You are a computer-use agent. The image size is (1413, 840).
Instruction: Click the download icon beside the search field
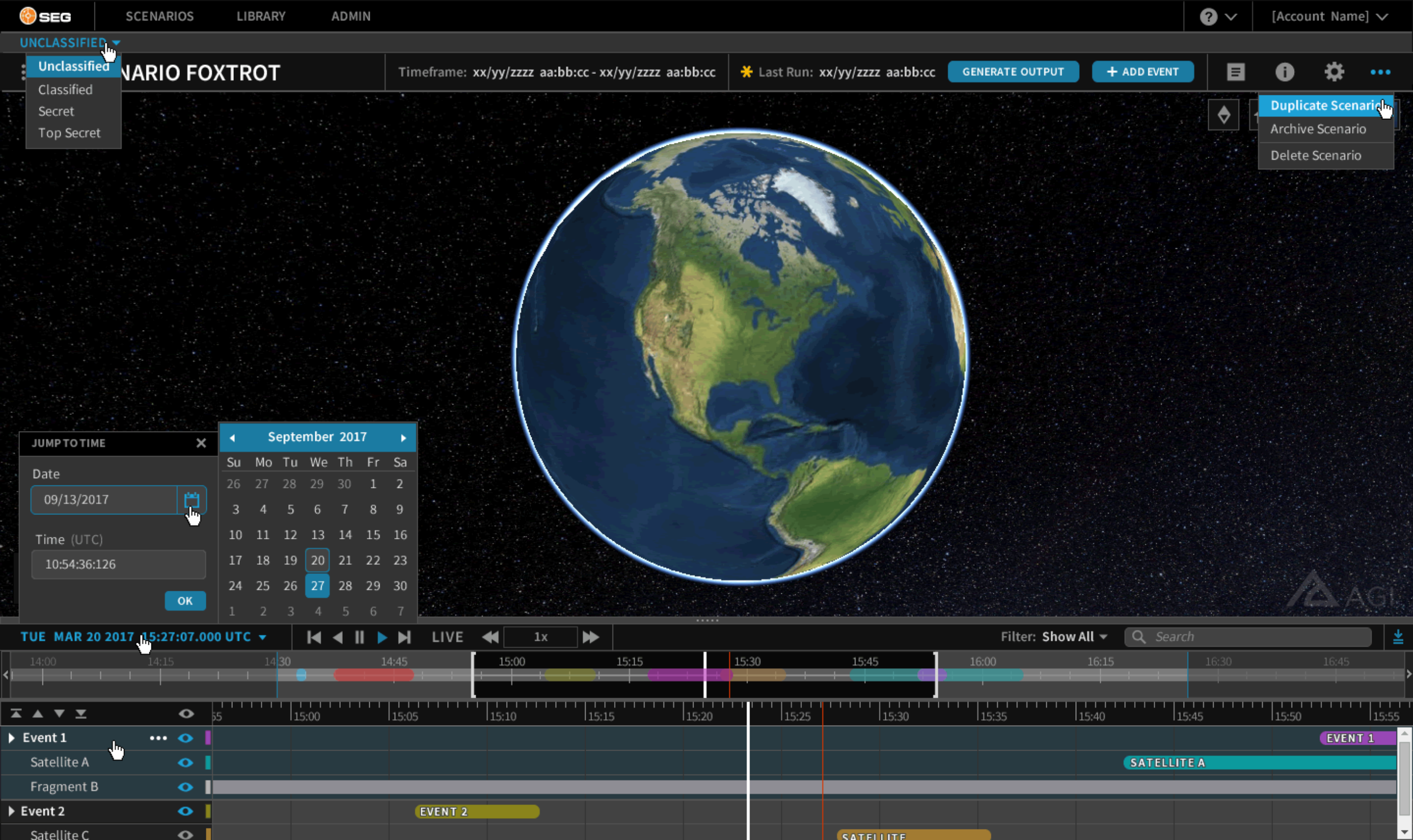click(x=1398, y=637)
